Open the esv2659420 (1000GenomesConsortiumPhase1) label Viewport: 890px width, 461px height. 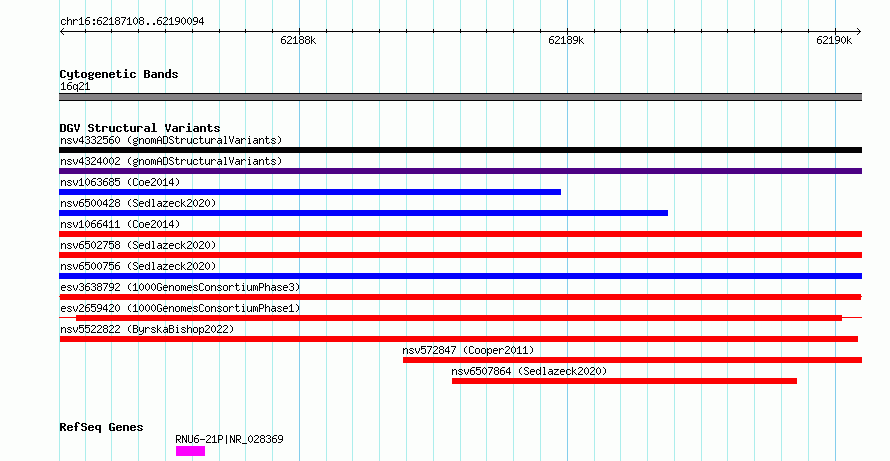(180, 308)
